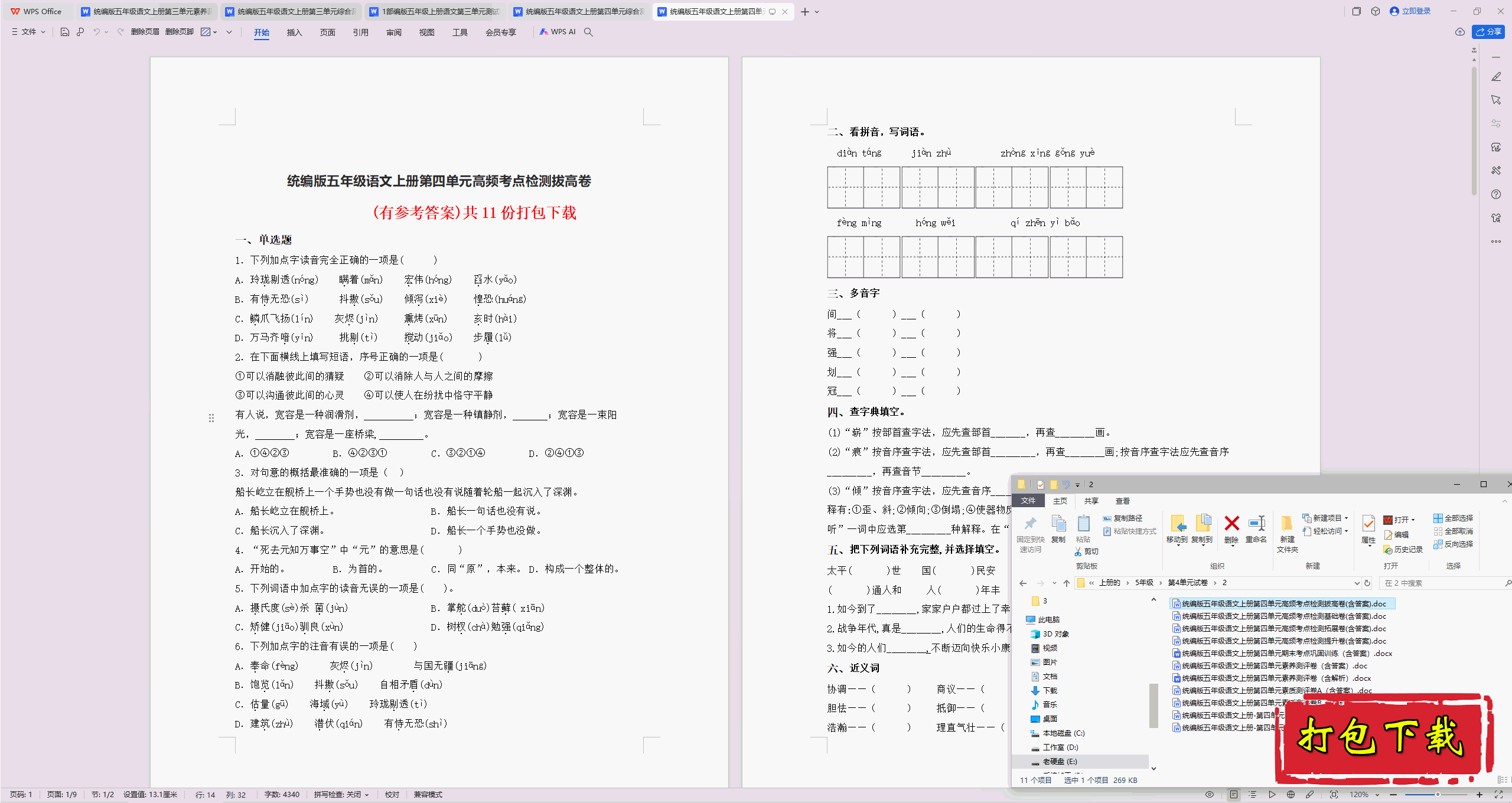The image size is (1512, 803).
Task: Click the fit-page icon in status bar
Action: click(1334, 795)
